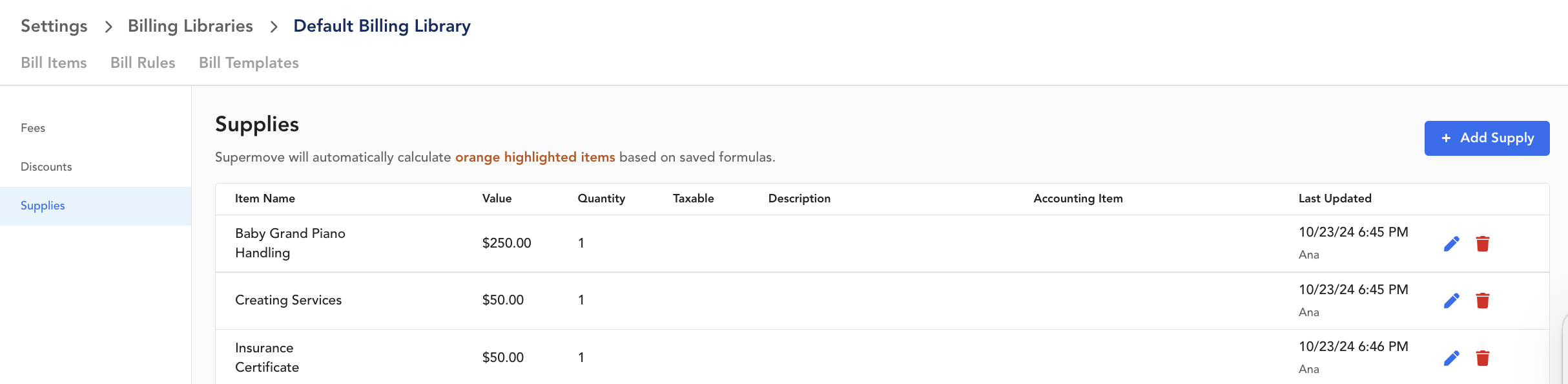Click the trash icon for Insurance Certificate
1568x384 pixels.
click(1483, 358)
